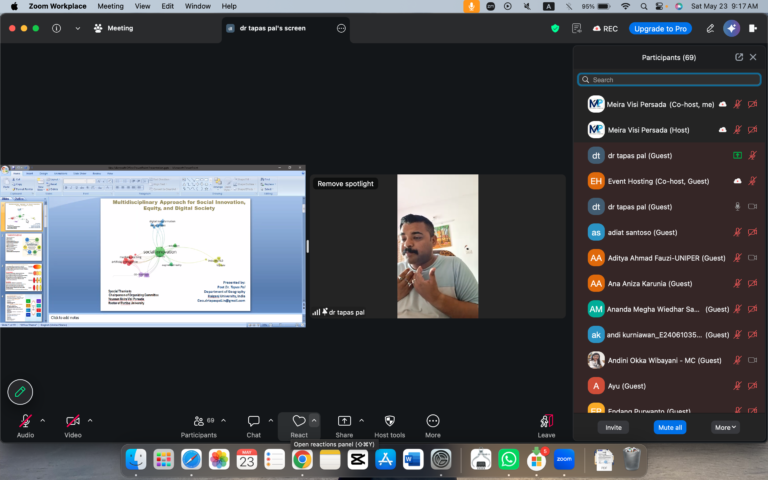Image resolution: width=768 pixels, height=480 pixels.
Task: Open Host tools shield
Action: coord(390,425)
